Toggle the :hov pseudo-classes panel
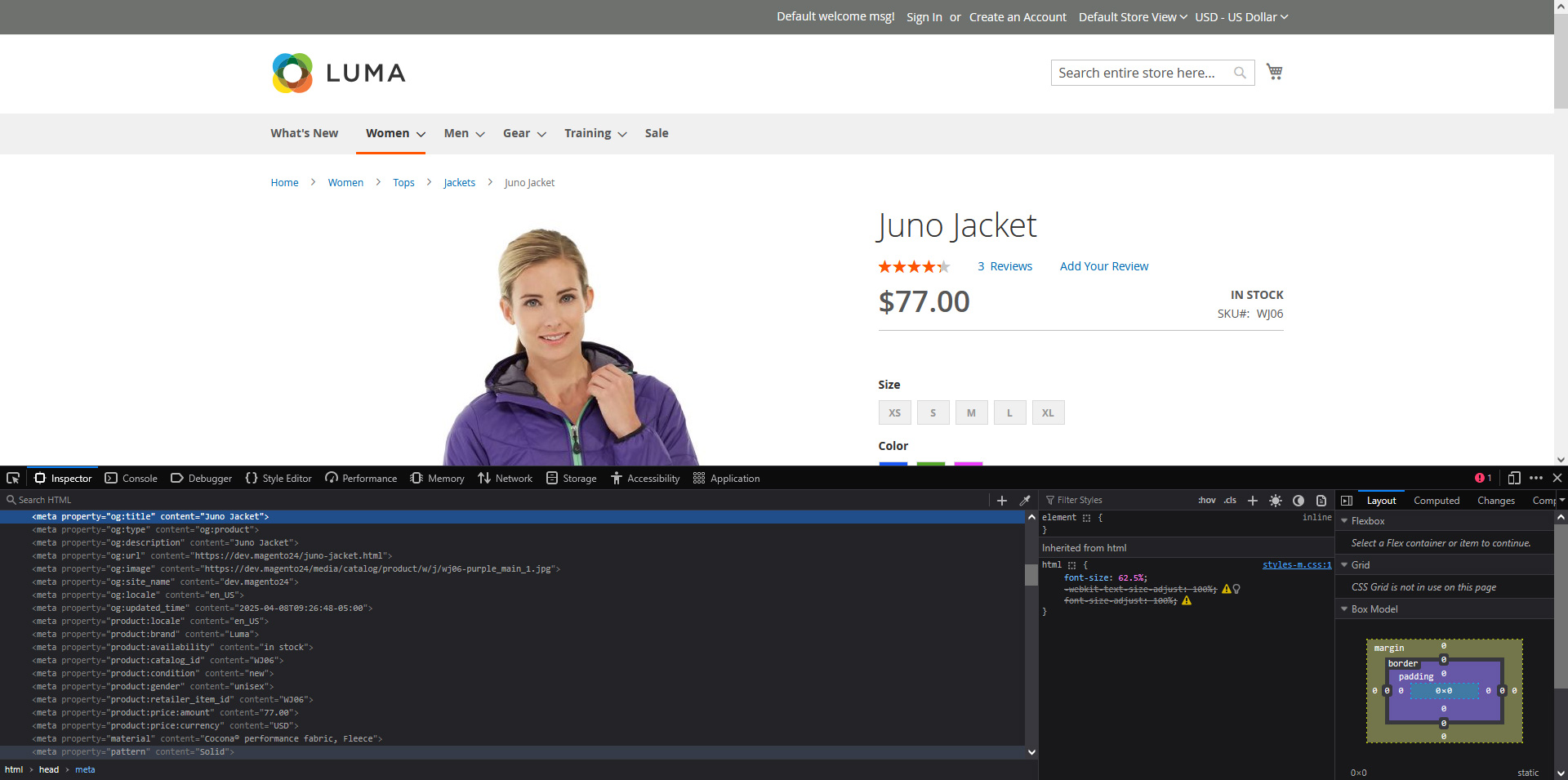1568x780 pixels. click(x=1207, y=500)
